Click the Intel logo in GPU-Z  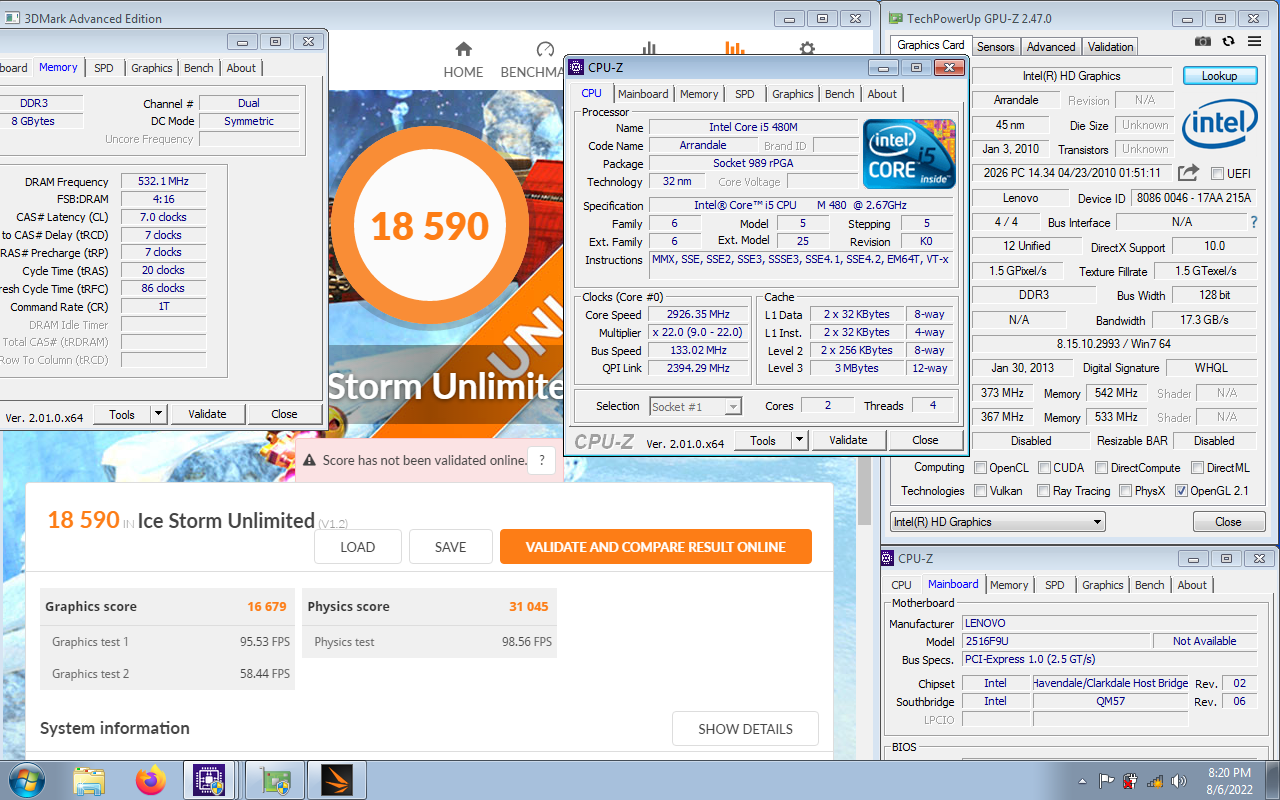tap(1219, 124)
